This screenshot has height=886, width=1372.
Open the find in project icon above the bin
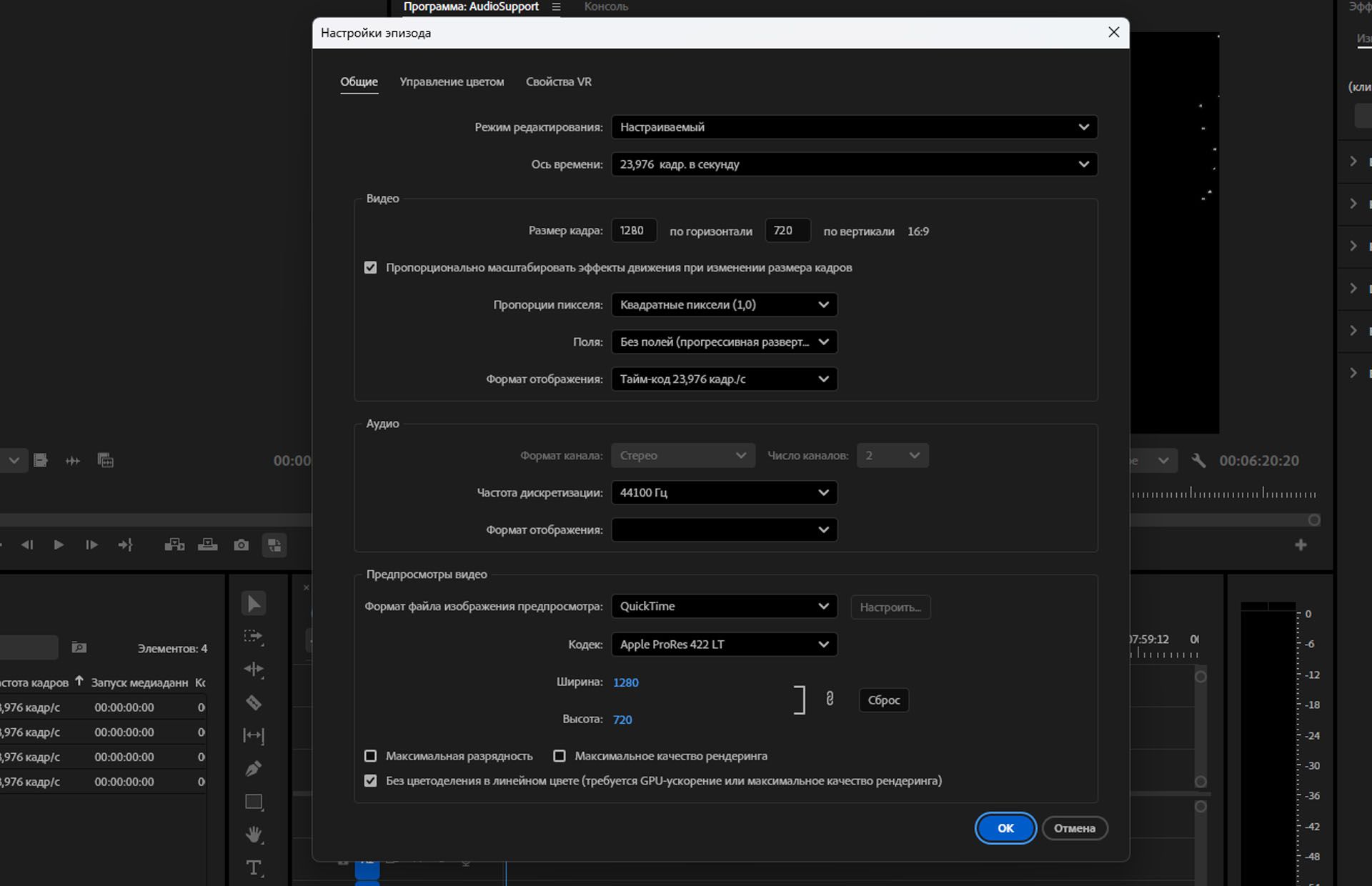click(x=79, y=647)
